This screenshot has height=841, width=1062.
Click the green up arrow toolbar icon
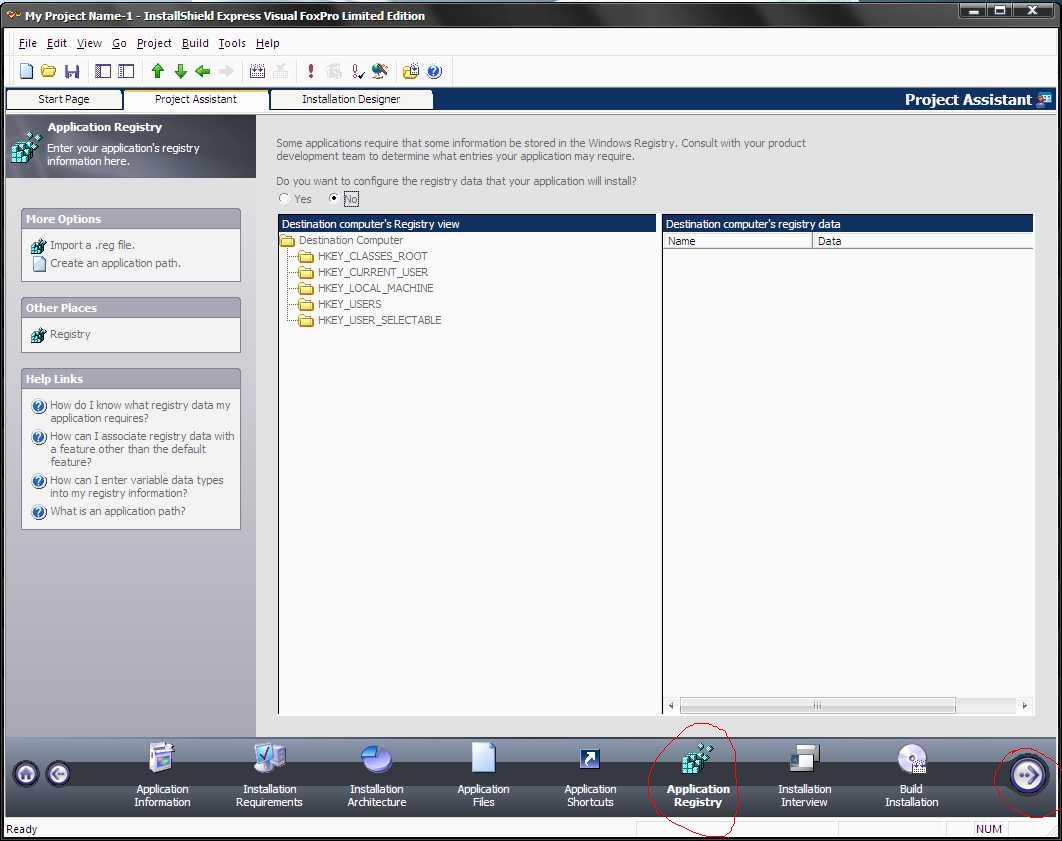158,71
